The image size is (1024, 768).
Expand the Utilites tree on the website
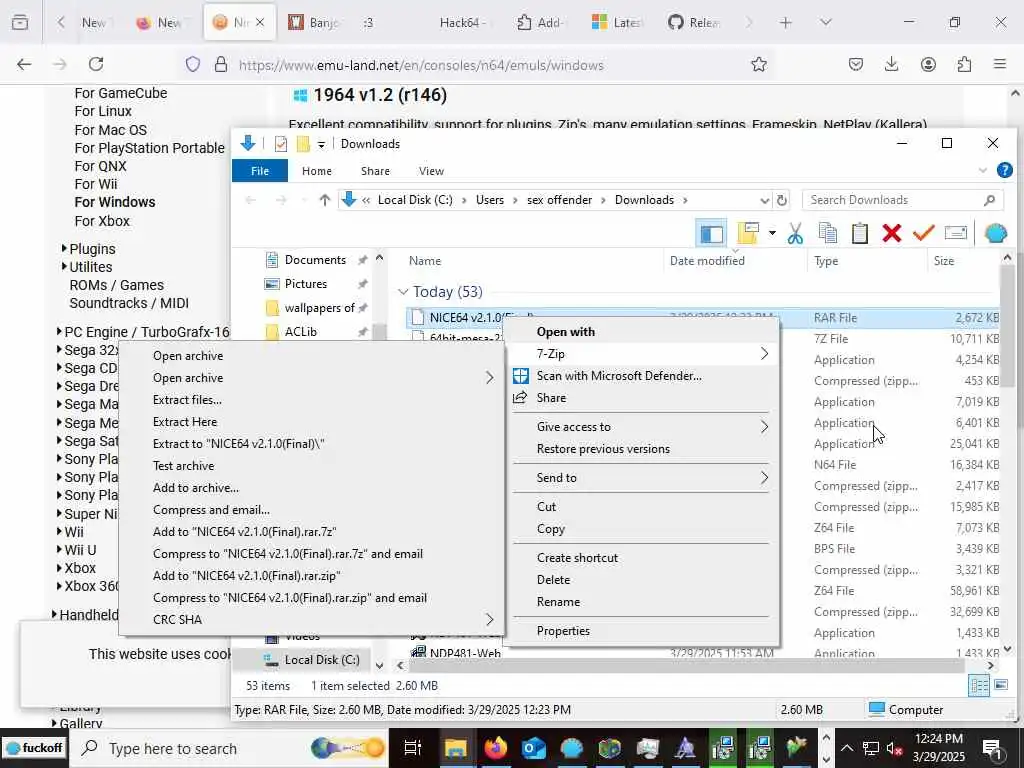click(64, 266)
